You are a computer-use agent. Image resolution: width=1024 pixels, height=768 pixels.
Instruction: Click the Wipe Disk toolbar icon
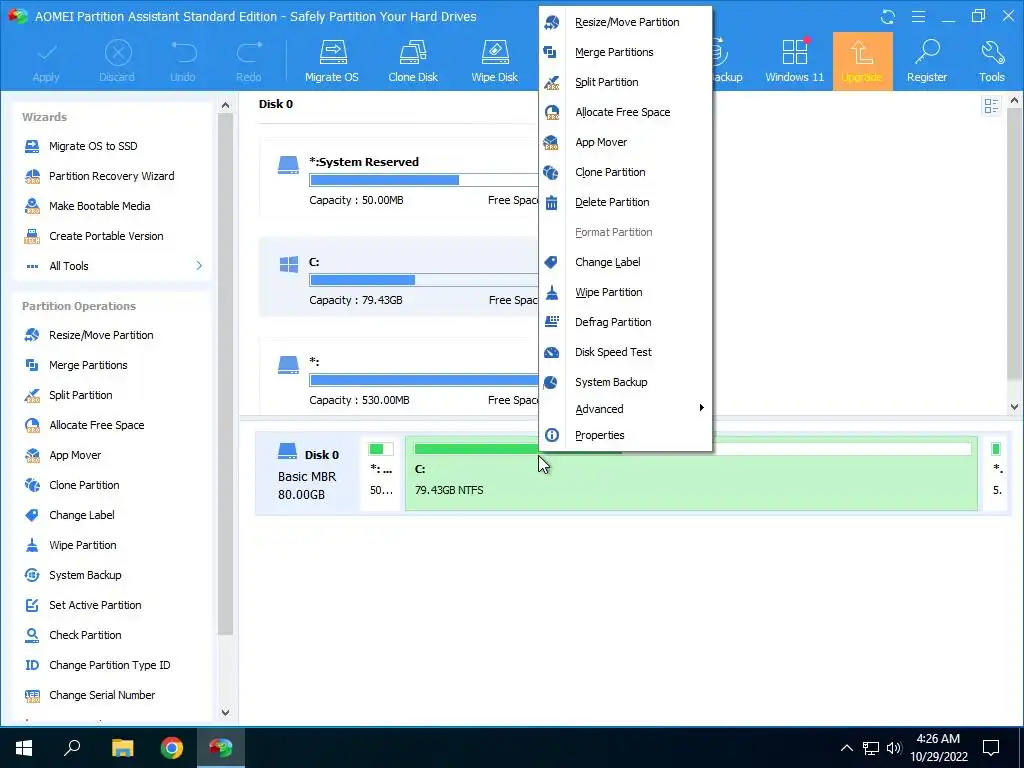tap(494, 61)
